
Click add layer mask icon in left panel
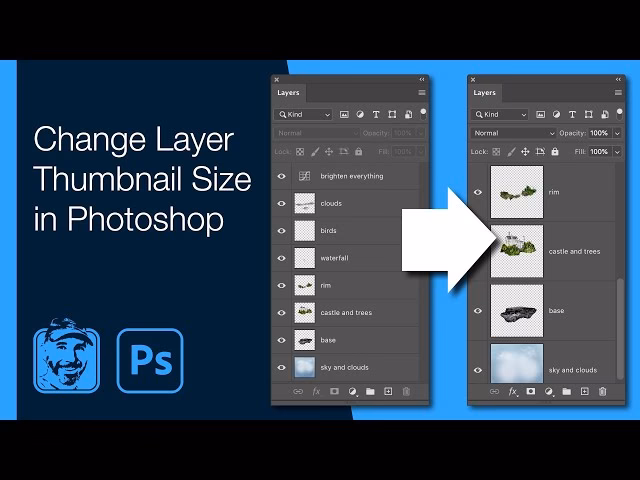[x=334, y=391]
